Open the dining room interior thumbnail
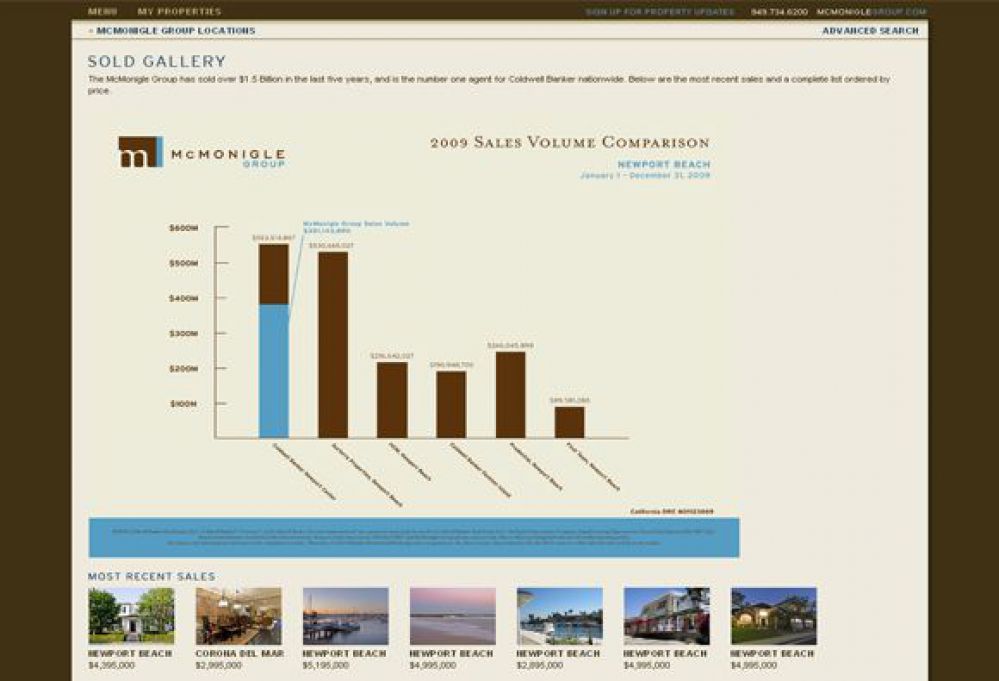Image resolution: width=999 pixels, height=681 pixels. pyautogui.click(x=238, y=616)
